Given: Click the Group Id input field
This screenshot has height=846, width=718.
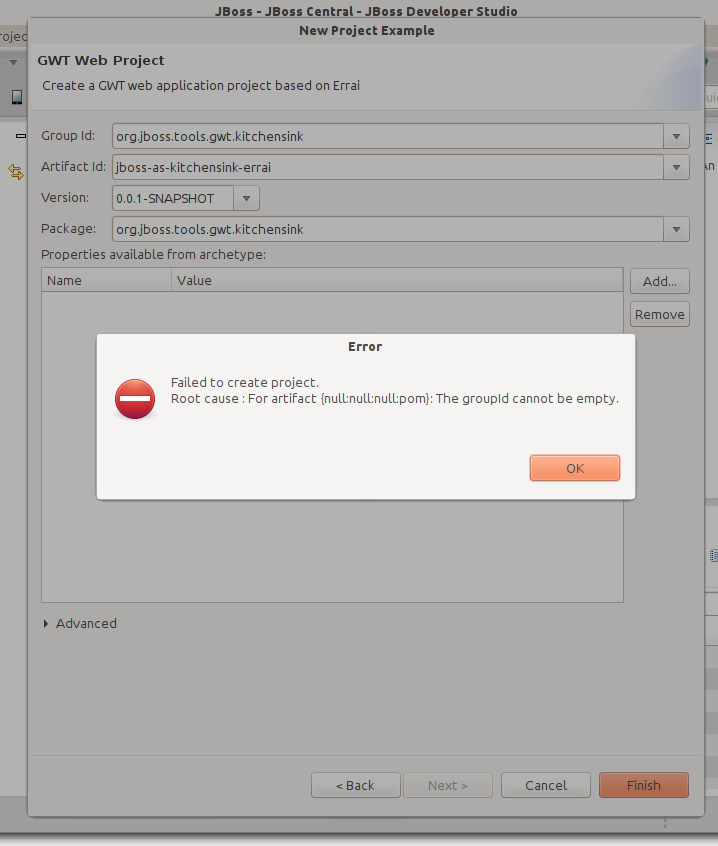Looking at the screenshot, I should (x=388, y=137).
